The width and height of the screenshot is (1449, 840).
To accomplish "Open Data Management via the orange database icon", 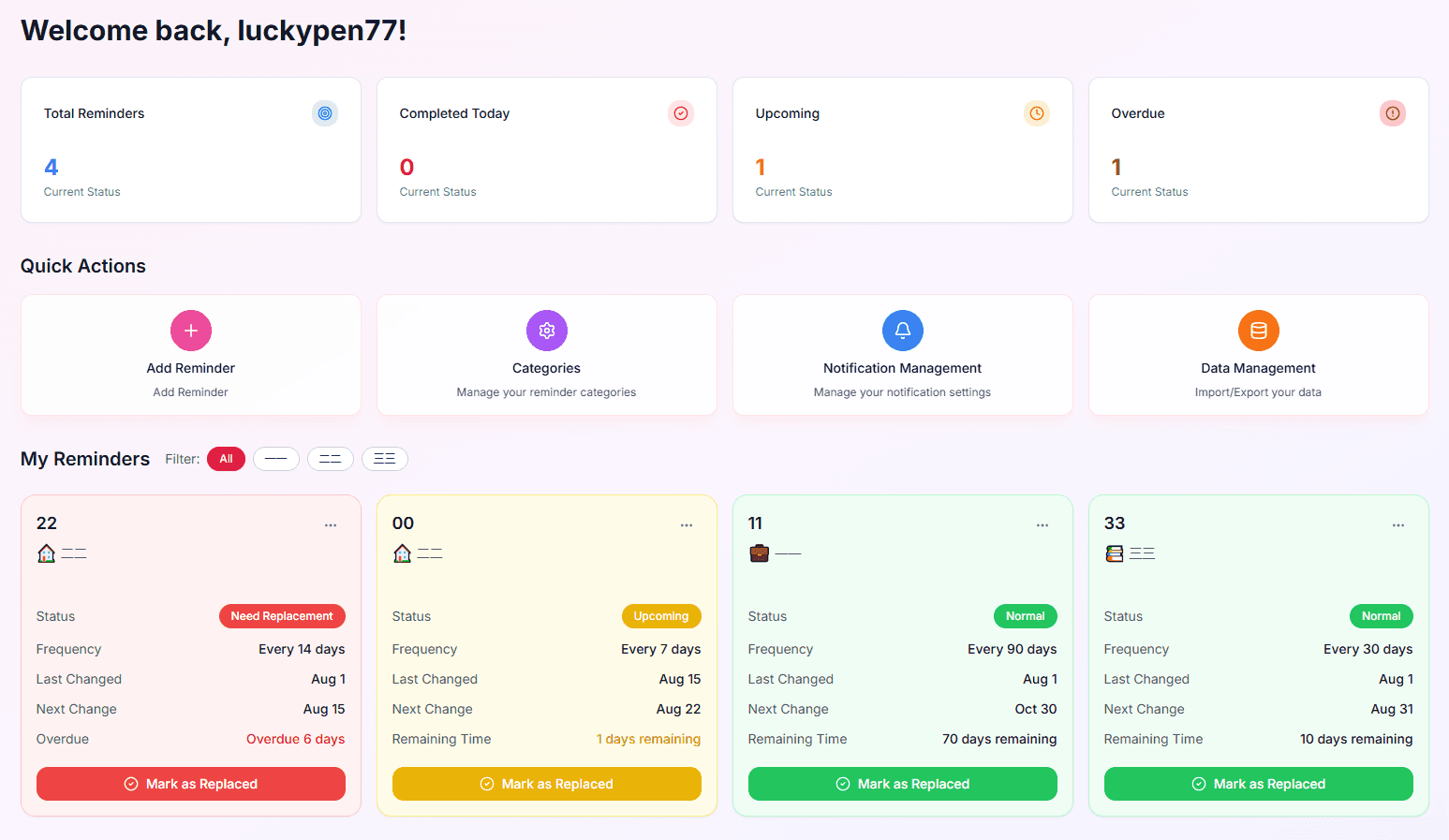I will click(1259, 331).
